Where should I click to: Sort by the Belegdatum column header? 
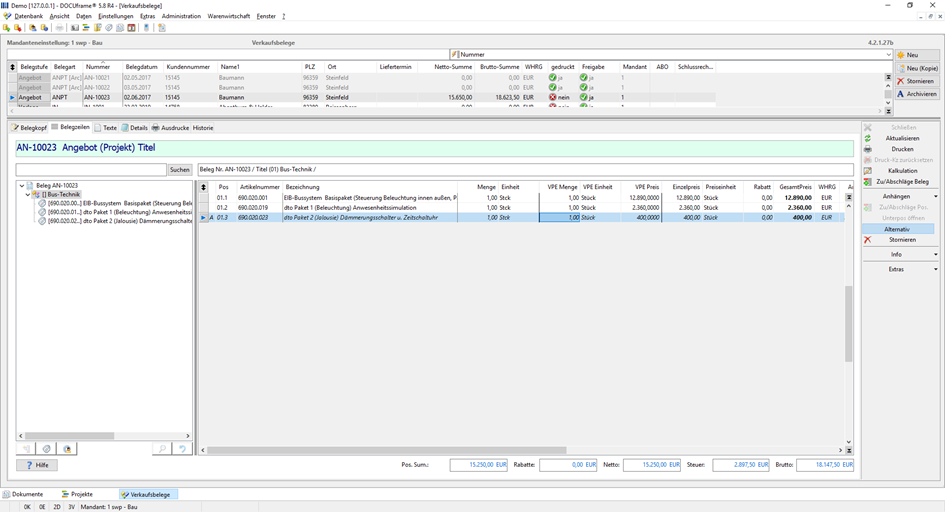coord(142,67)
